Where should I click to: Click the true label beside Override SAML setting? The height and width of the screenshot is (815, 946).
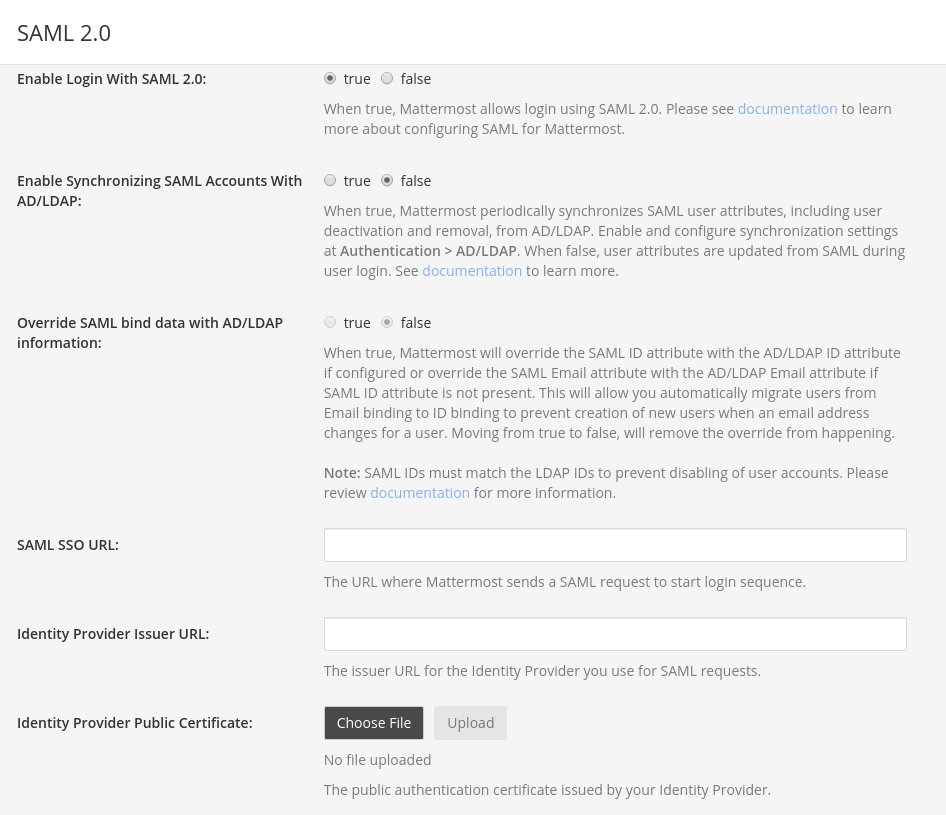(x=356, y=322)
